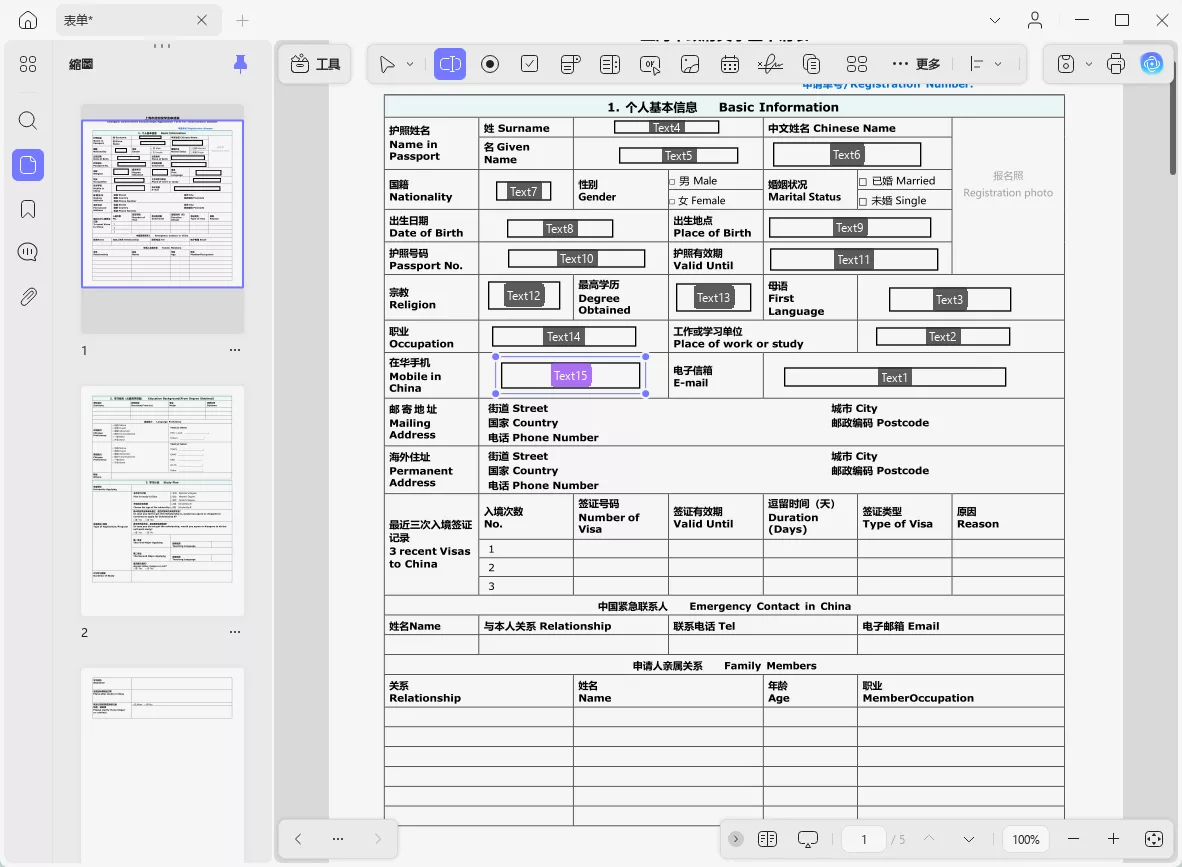
Task: Switch page display layout icon
Action: (x=767, y=839)
